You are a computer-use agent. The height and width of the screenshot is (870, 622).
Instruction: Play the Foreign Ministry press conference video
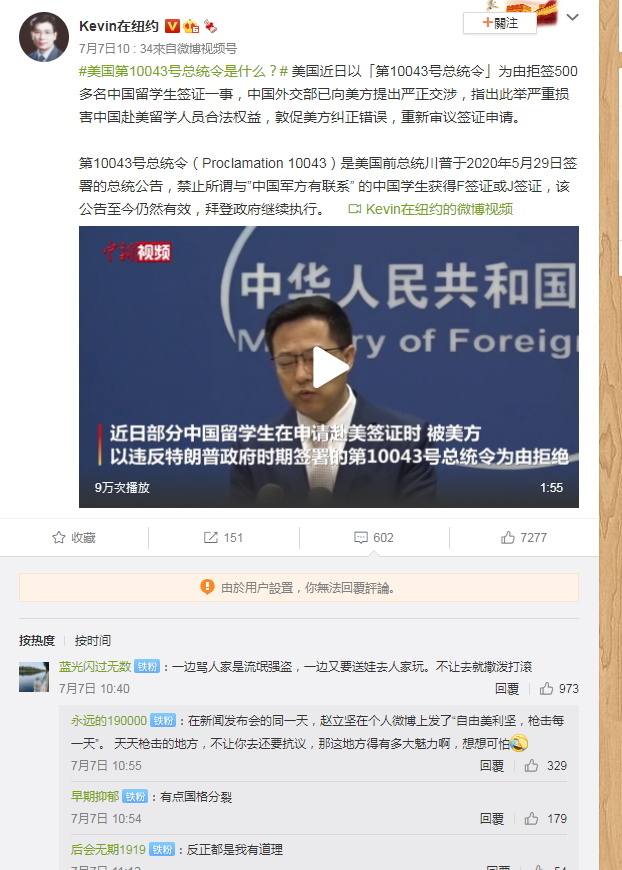click(330, 367)
